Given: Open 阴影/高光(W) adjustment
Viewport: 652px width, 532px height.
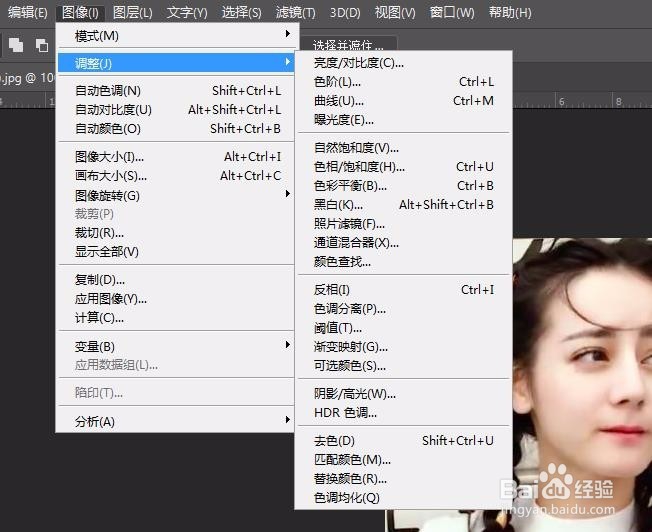Looking at the screenshot, I should (x=403, y=393).
